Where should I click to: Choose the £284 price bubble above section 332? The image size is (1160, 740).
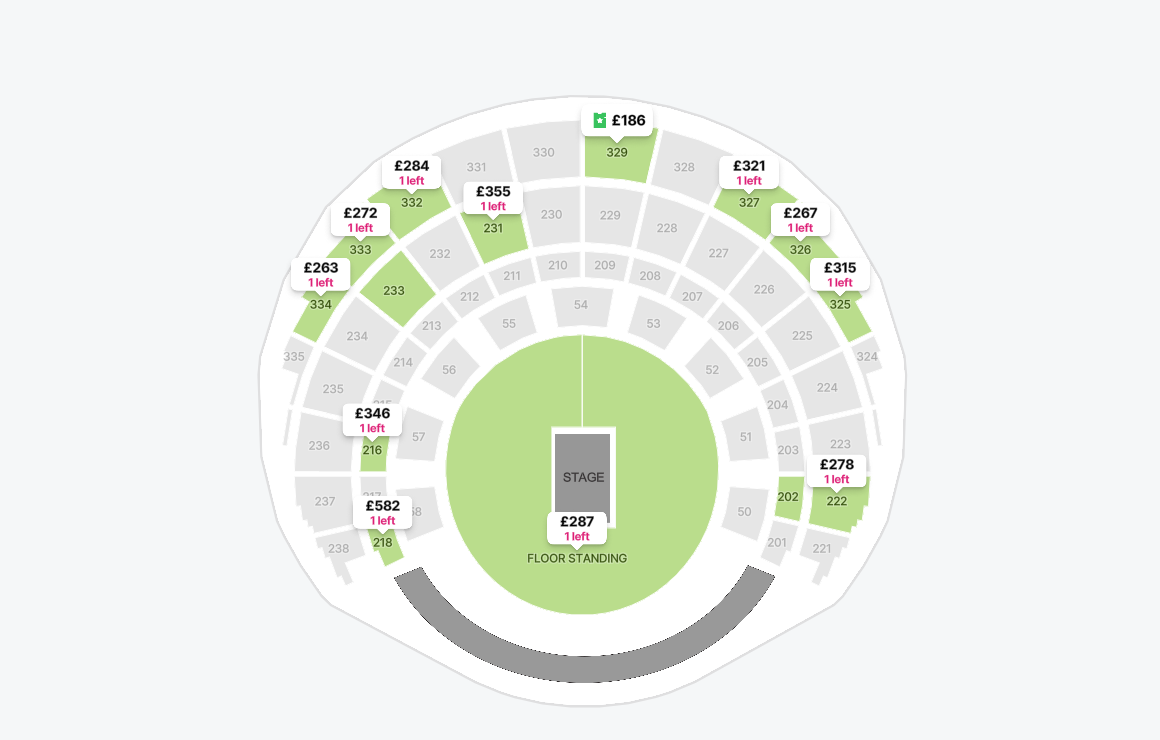[x=411, y=172]
